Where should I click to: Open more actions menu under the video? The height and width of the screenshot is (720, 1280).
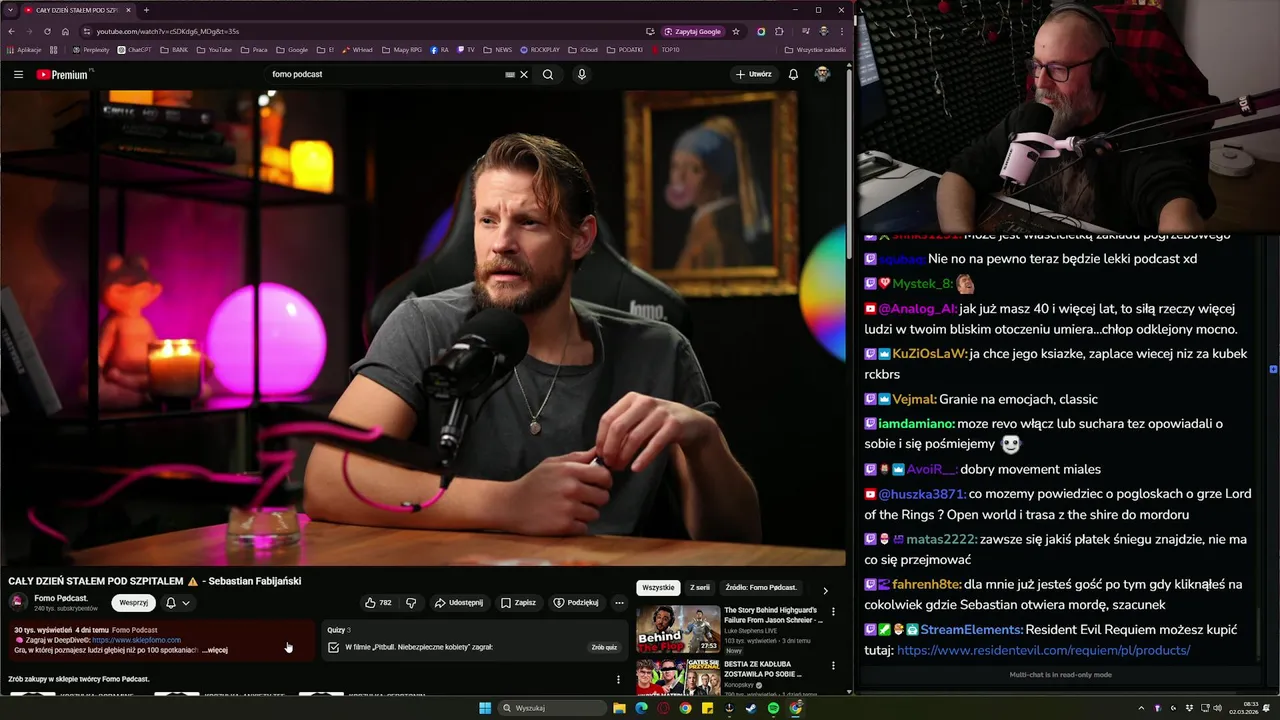pos(619,603)
